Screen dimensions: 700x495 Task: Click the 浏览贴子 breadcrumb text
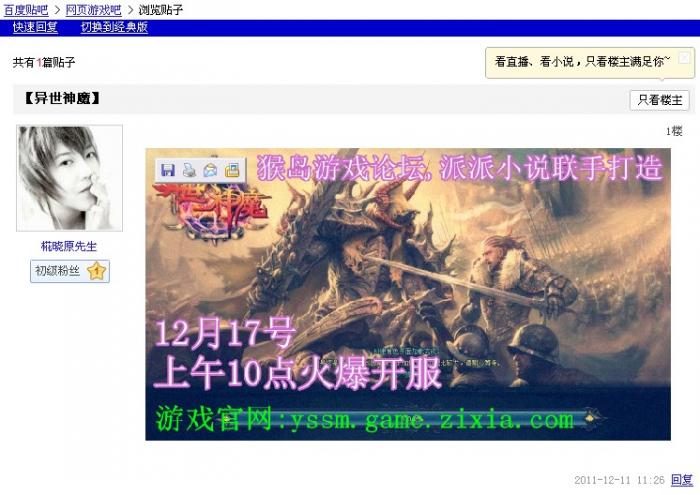coord(161,9)
